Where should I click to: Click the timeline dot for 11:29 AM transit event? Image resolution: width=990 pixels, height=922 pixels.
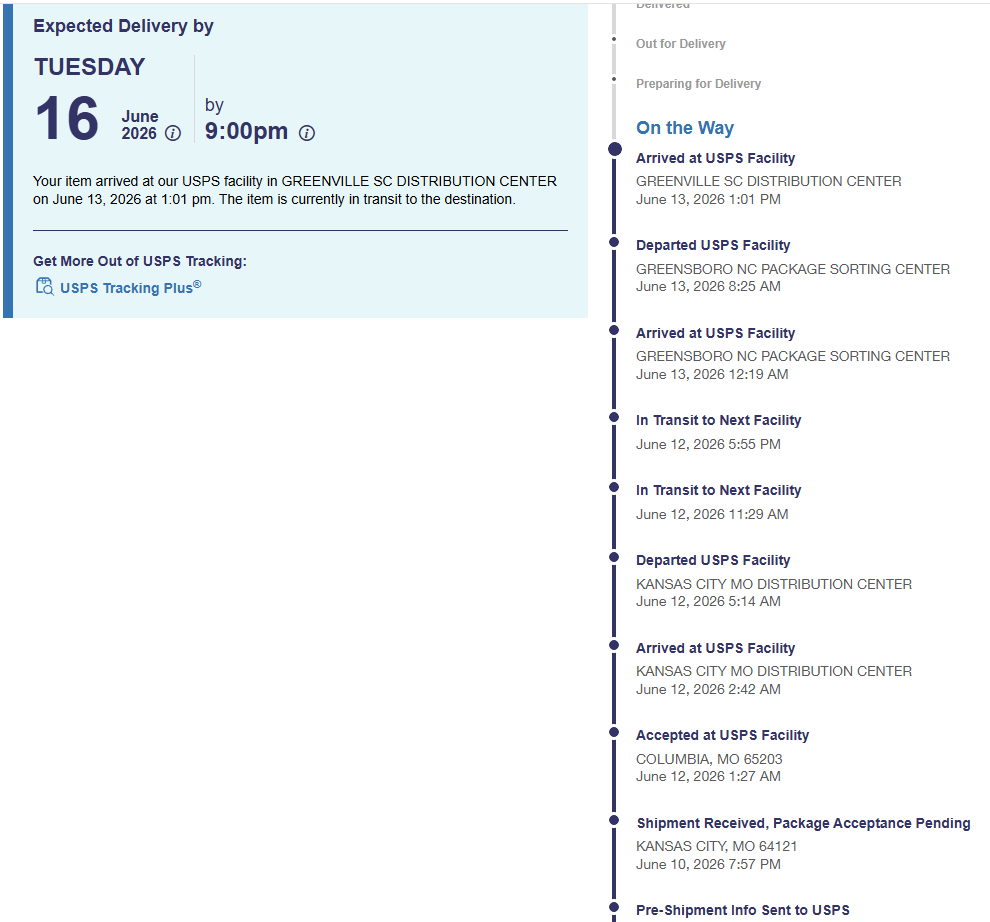coord(614,488)
